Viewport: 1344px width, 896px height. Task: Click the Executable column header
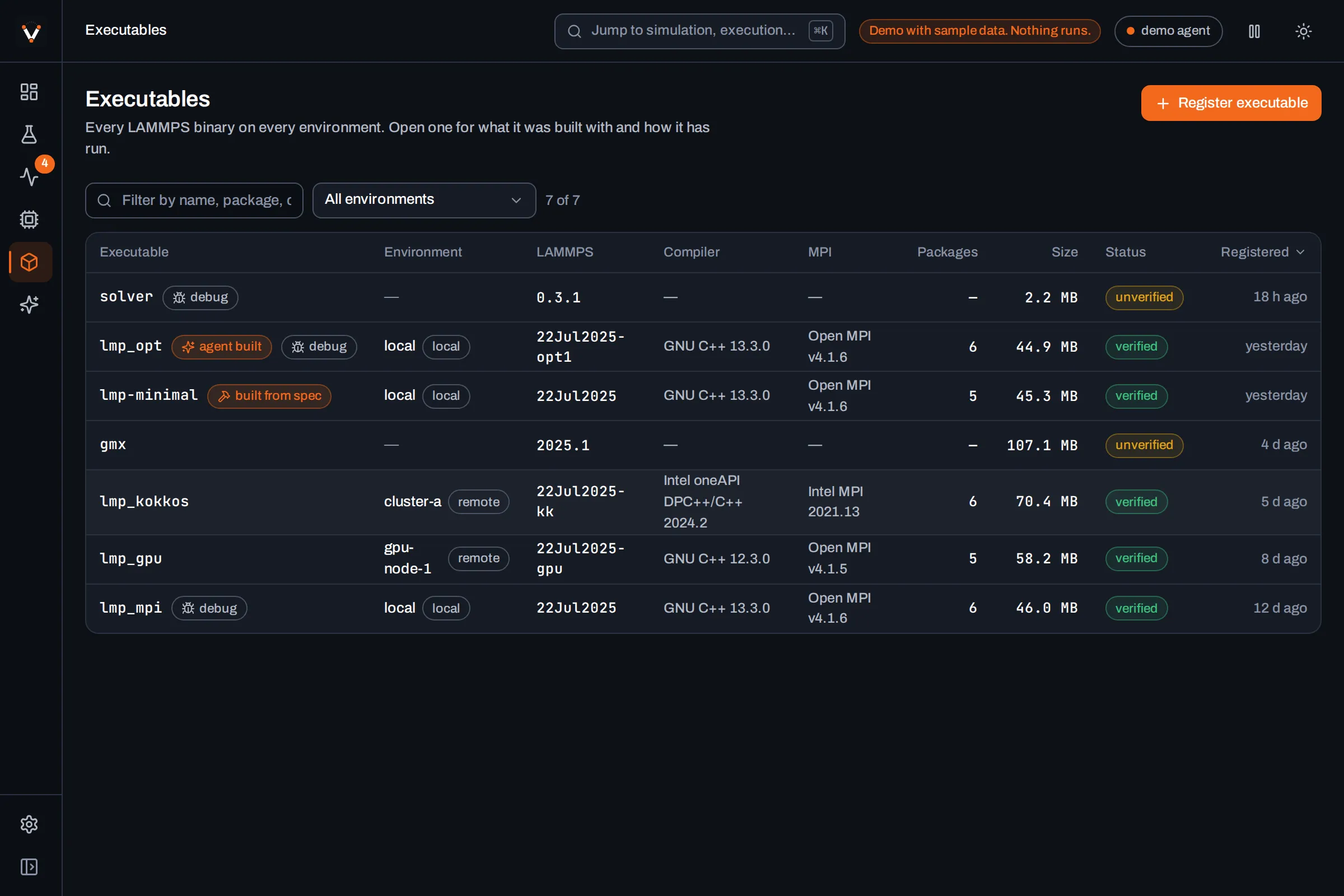pyautogui.click(x=134, y=252)
